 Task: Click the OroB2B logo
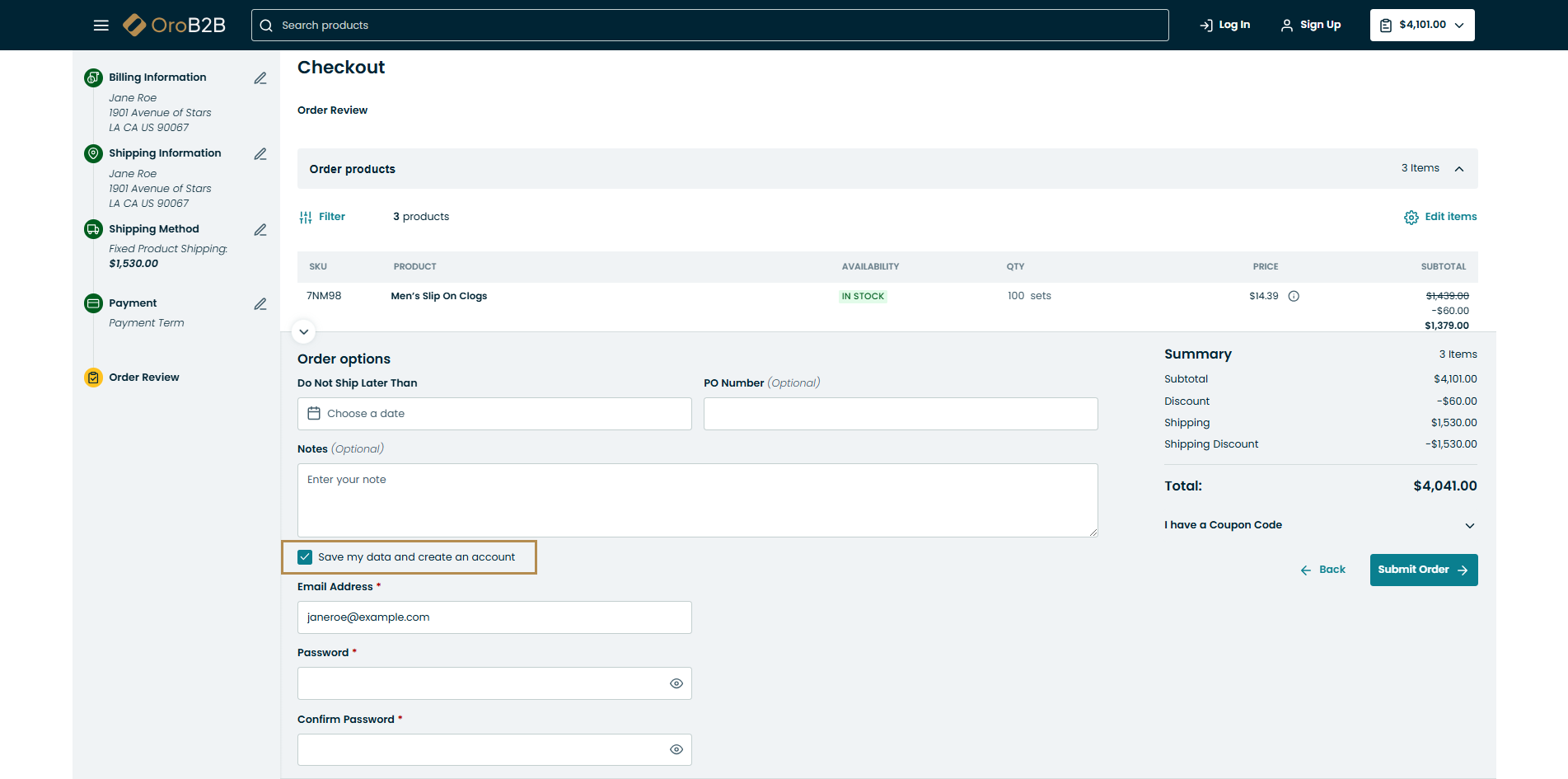tap(175, 26)
